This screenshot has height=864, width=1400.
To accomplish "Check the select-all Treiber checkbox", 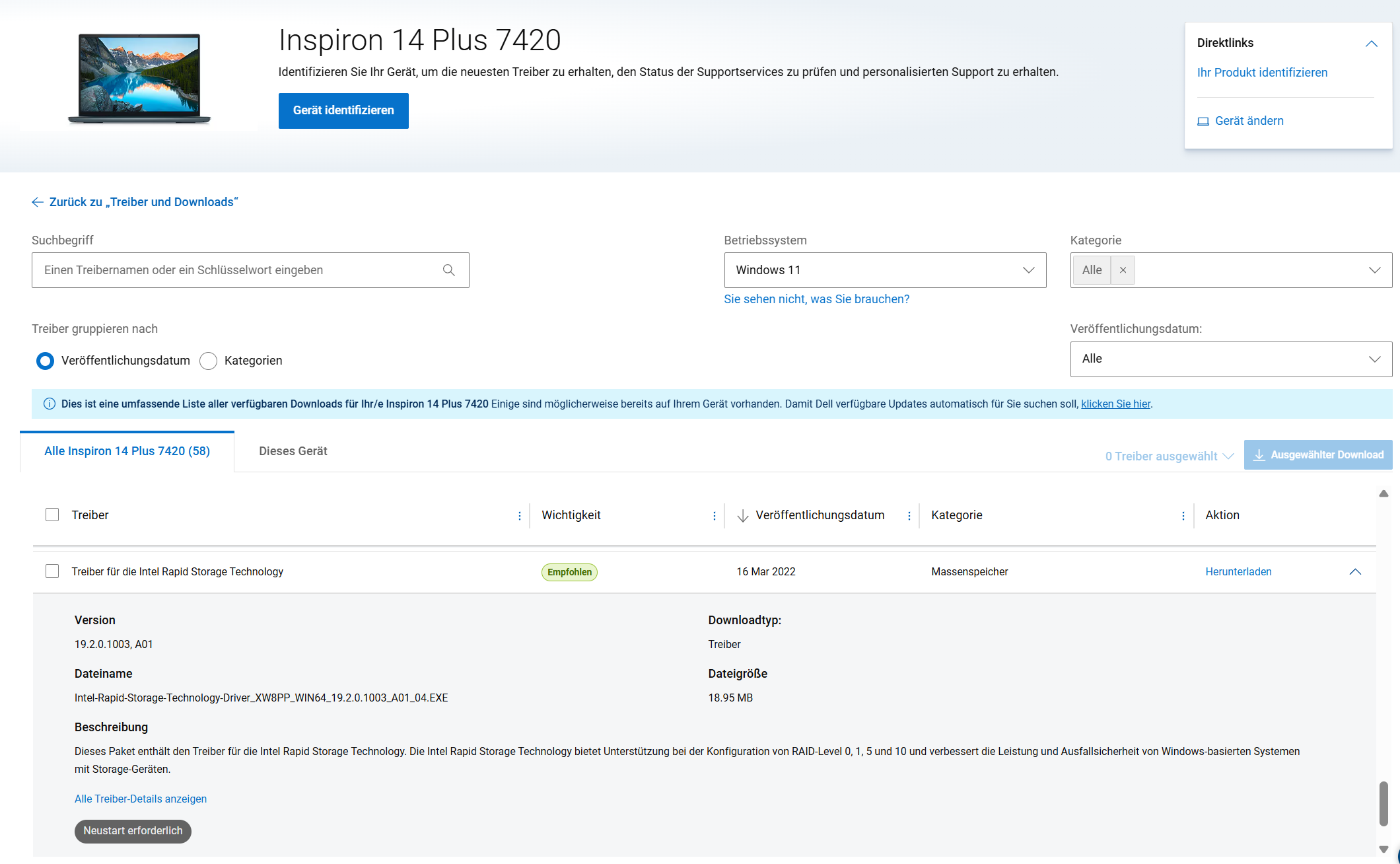I will (52, 515).
